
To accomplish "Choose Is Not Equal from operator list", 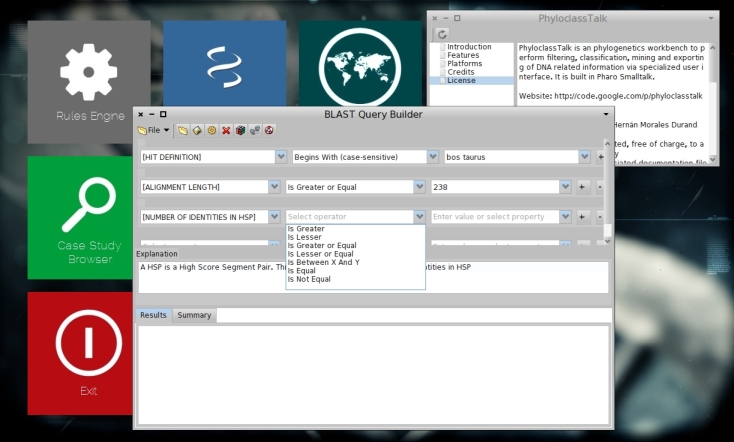I will 309,279.
